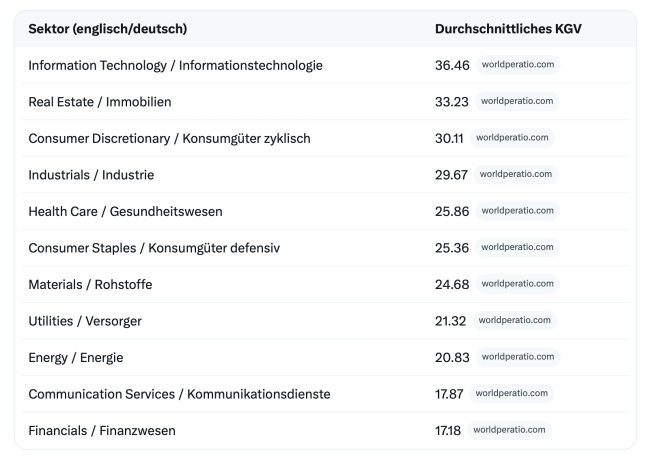This screenshot has width=655, height=457.
Task: Click the 'Financials / Finanzwesen' row label
Action: click(x=102, y=430)
